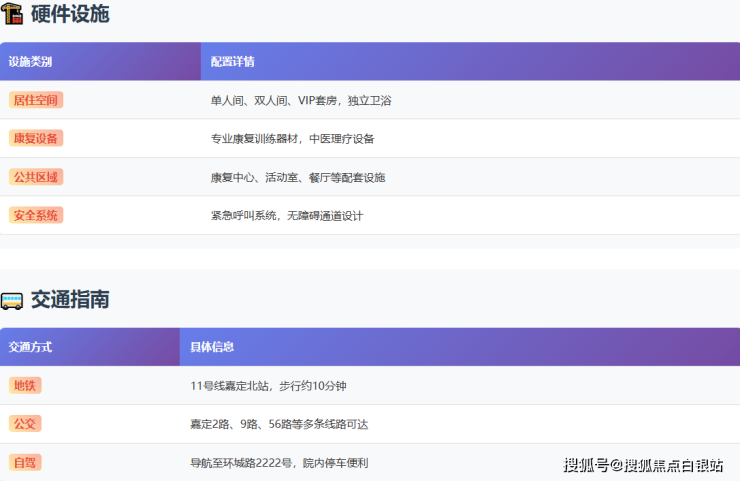This screenshot has height=481, width=740.
Task: Select the 居住空间 category tag
Action: point(36,100)
